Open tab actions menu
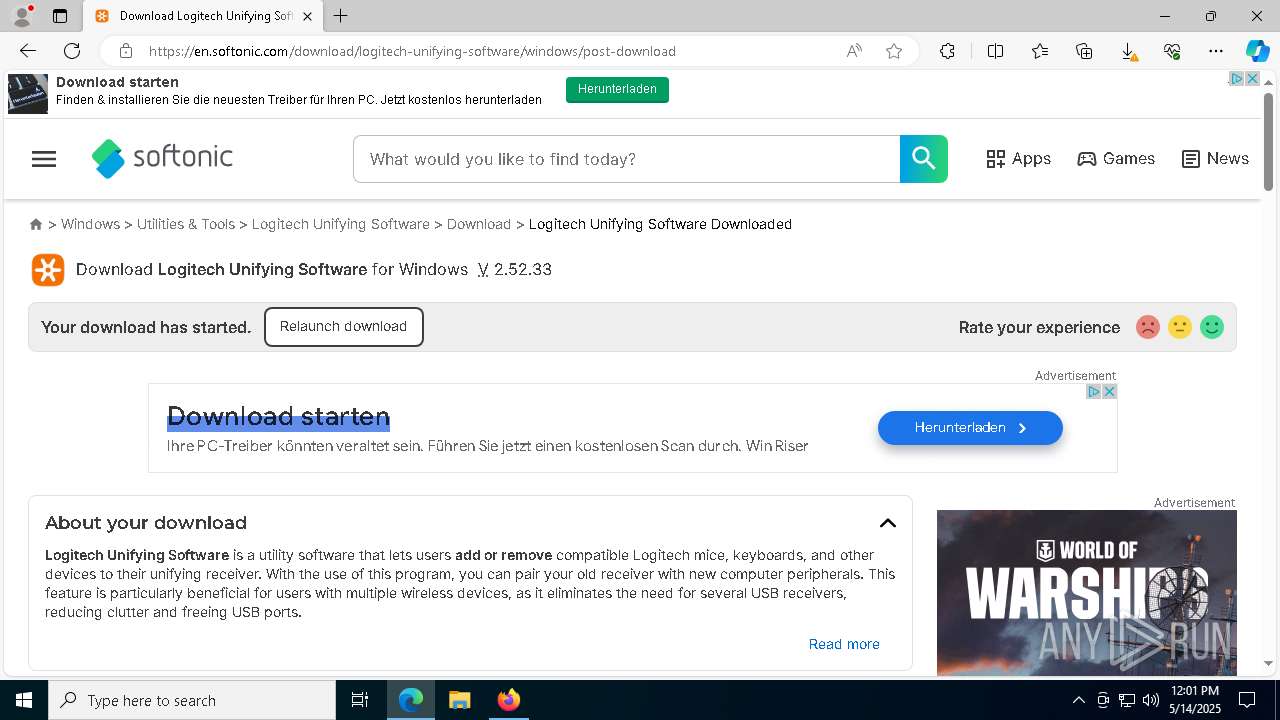Viewport: 1280px width, 720px height. click(60, 16)
